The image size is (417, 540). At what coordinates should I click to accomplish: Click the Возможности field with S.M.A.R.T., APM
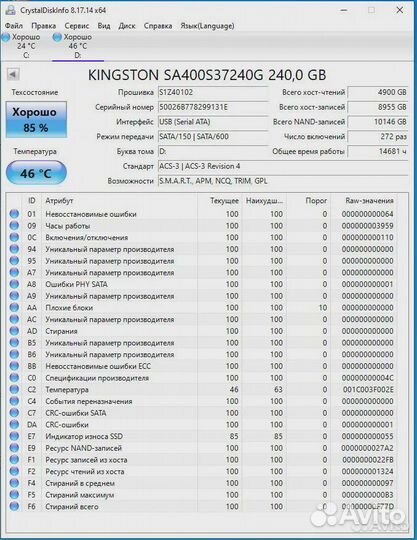pos(283,181)
